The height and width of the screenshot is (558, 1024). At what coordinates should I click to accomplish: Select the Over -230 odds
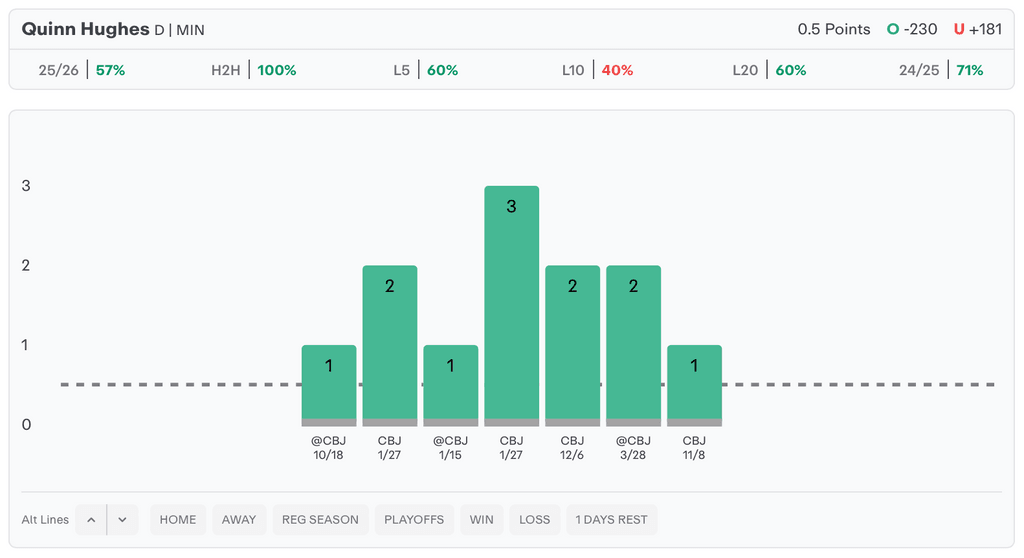point(912,29)
